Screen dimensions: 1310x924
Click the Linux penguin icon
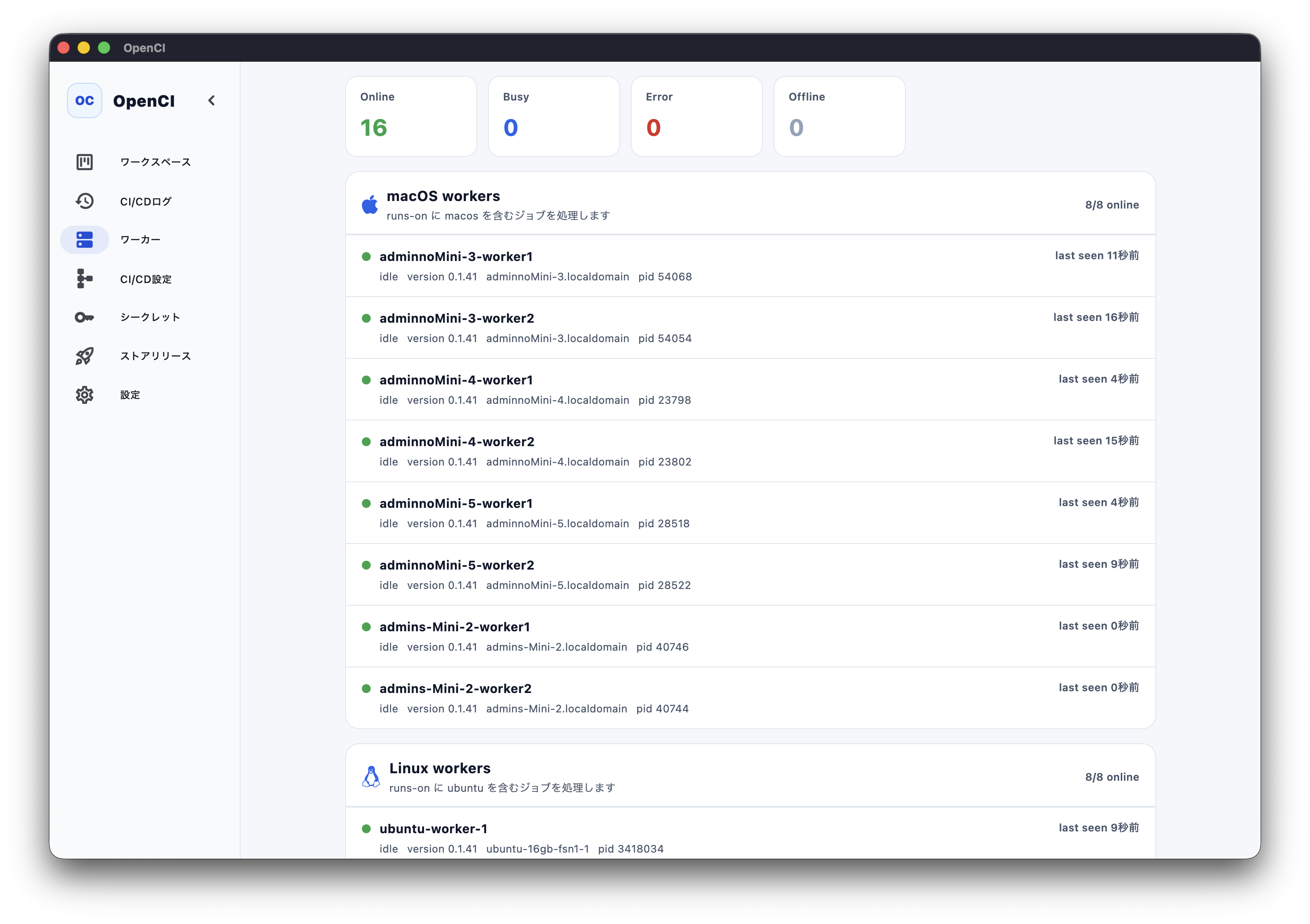click(371, 777)
